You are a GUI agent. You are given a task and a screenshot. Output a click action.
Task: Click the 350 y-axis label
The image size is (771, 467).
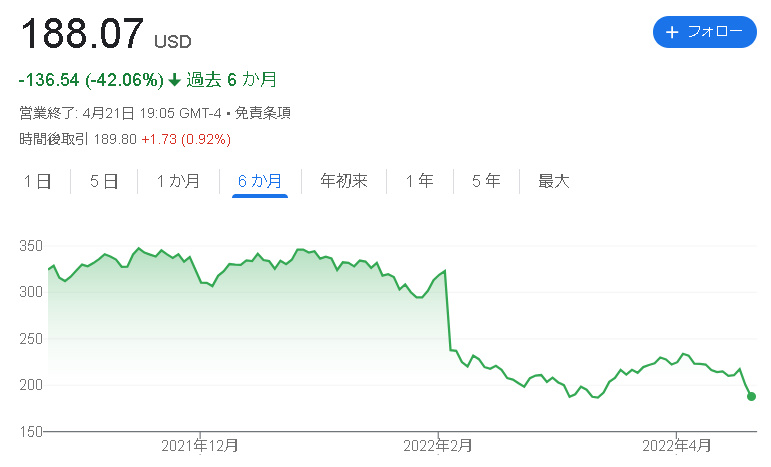(31, 246)
